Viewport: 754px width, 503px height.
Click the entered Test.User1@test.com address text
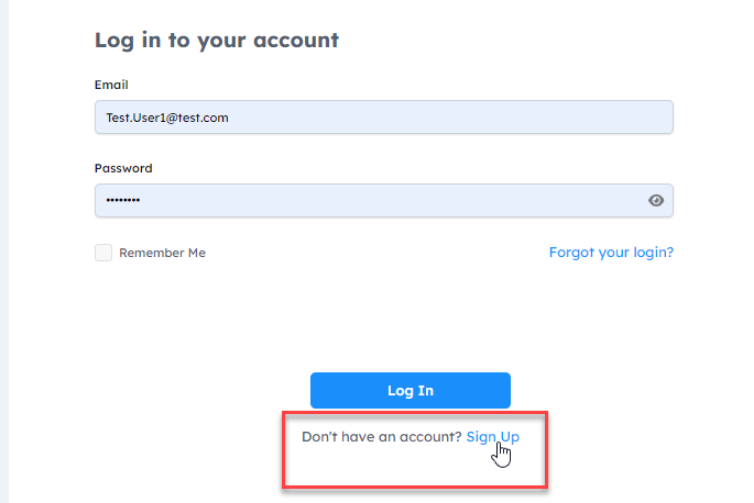(167, 118)
